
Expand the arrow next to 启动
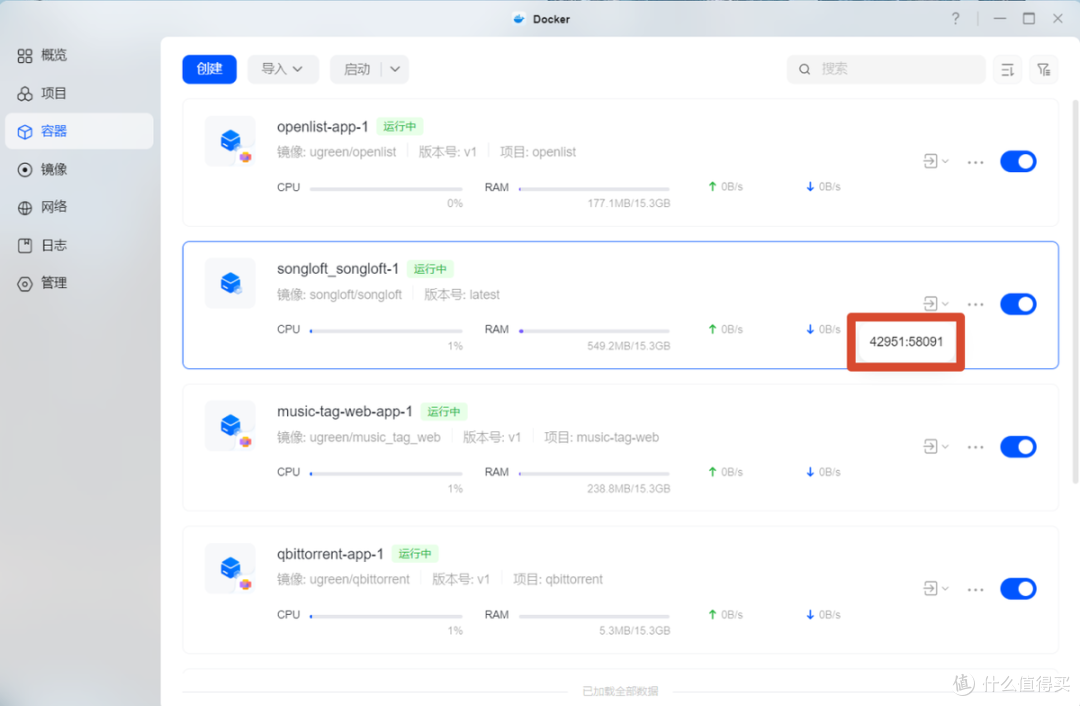(x=395, y=69)
